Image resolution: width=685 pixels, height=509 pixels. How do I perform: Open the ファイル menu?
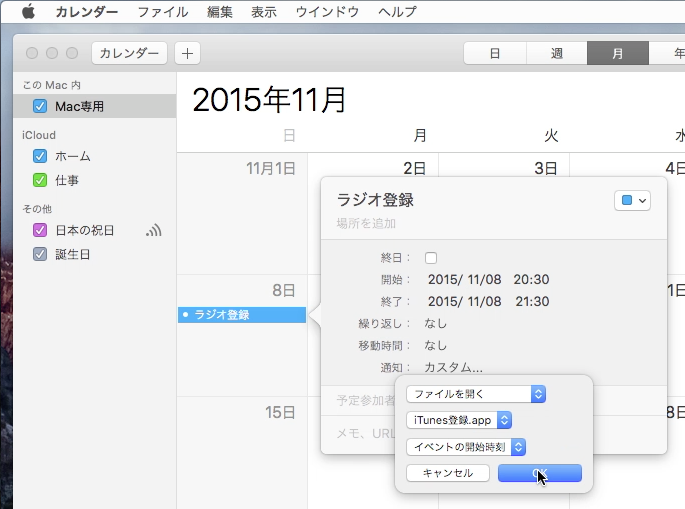coord(162,12)
